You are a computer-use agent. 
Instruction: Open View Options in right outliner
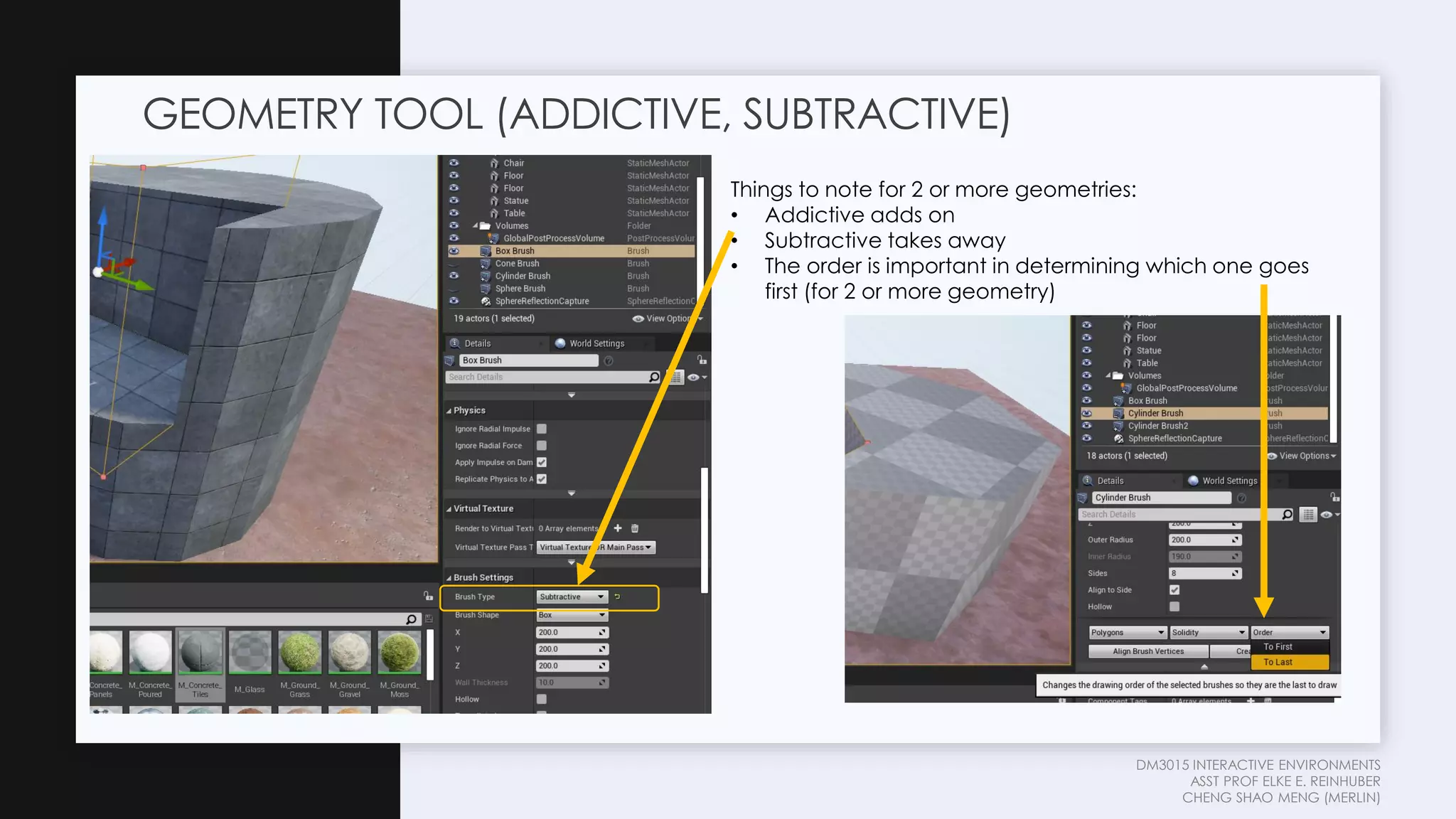click(x=1302, y=456)
